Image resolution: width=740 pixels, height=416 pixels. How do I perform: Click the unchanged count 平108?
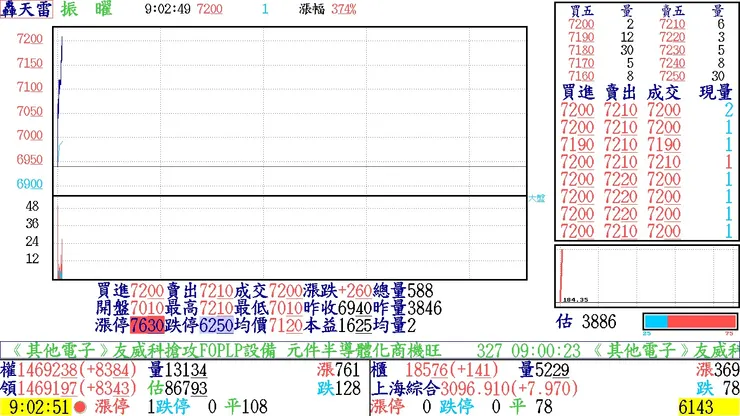(246, 407)
